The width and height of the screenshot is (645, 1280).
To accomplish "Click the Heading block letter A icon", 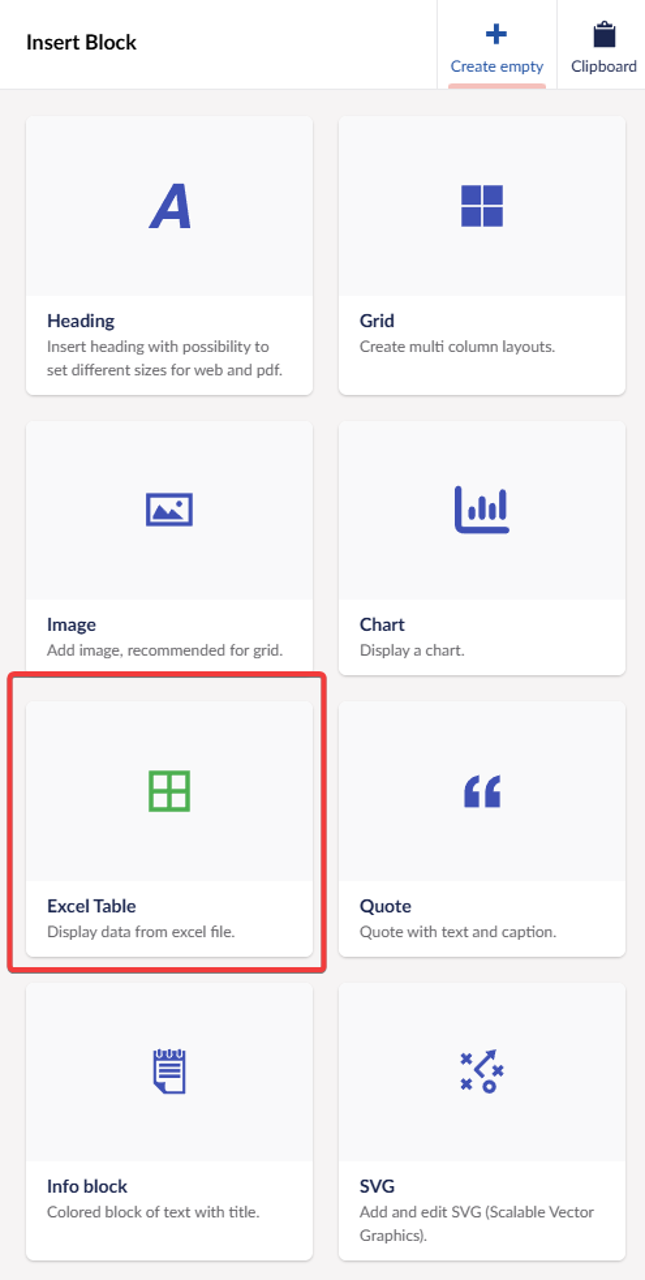I will (x=170, y=208).
